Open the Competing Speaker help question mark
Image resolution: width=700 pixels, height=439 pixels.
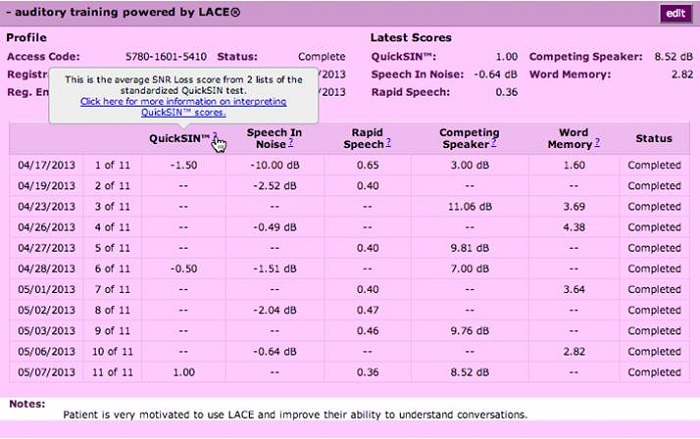[x=494, y=142]
